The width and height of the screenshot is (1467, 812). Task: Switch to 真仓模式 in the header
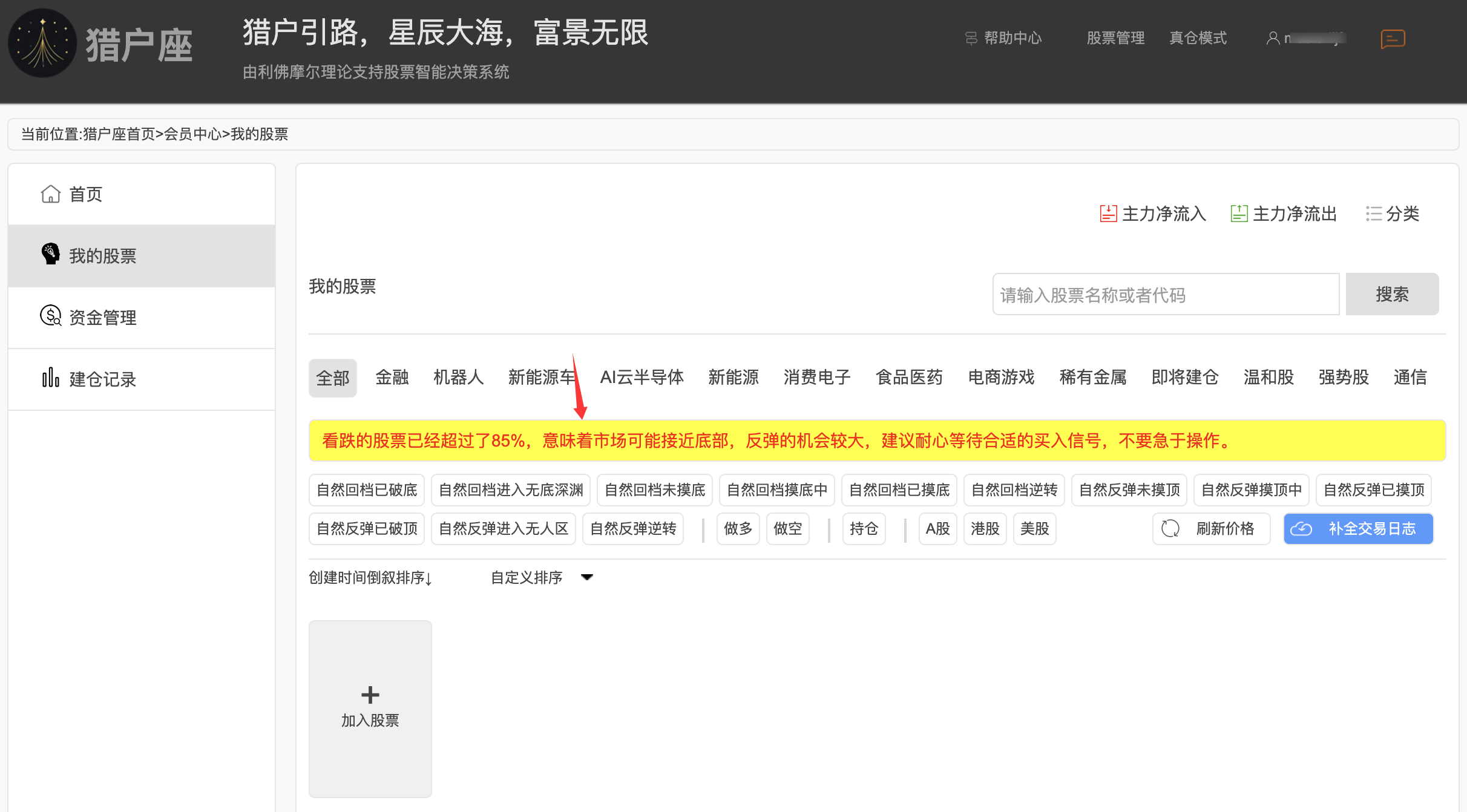[1198, 38]
